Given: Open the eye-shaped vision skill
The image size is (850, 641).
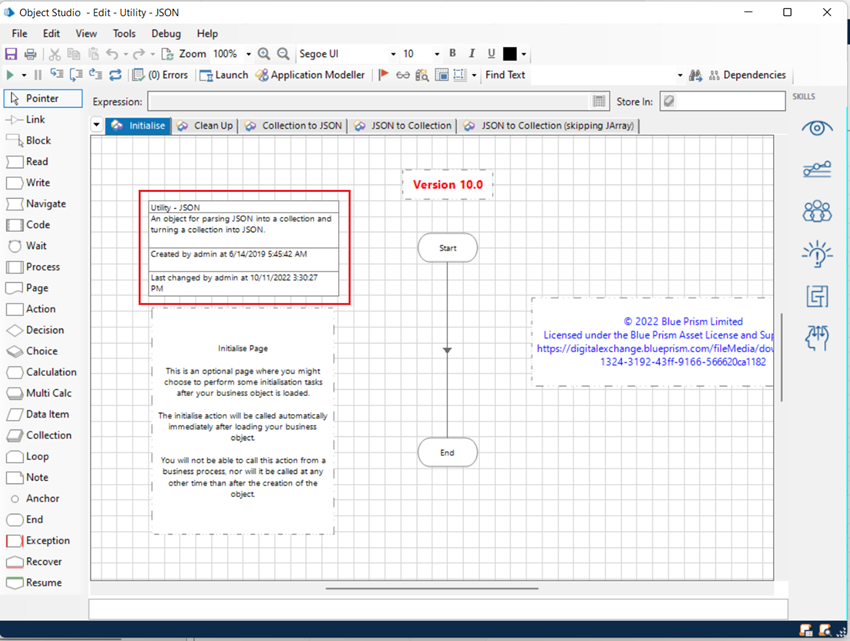Looking at the screenshot, I should click(817, 128).
